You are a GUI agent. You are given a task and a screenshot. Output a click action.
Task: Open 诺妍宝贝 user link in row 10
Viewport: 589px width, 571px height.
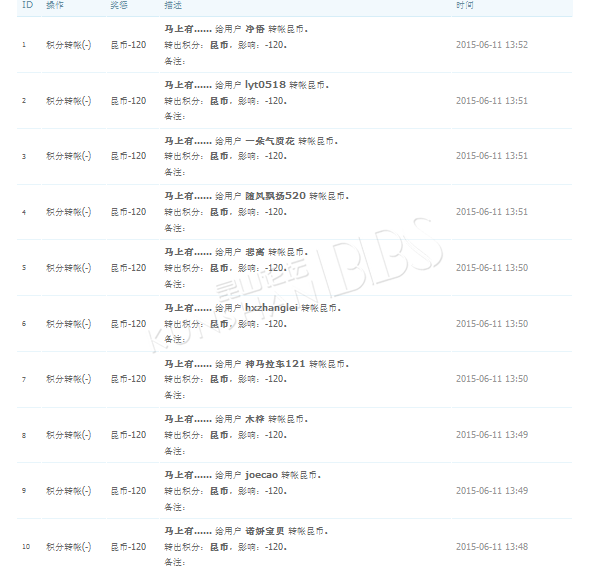[x=265, y=531]
